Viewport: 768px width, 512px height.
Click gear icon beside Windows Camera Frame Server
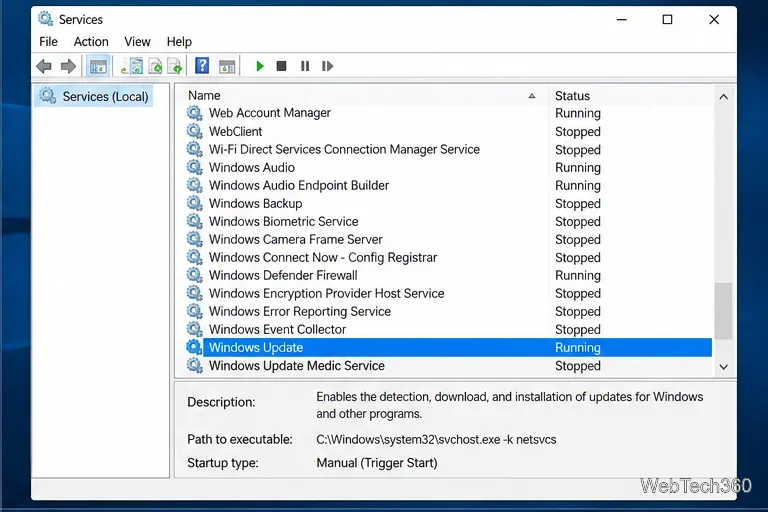click(194, 239)
